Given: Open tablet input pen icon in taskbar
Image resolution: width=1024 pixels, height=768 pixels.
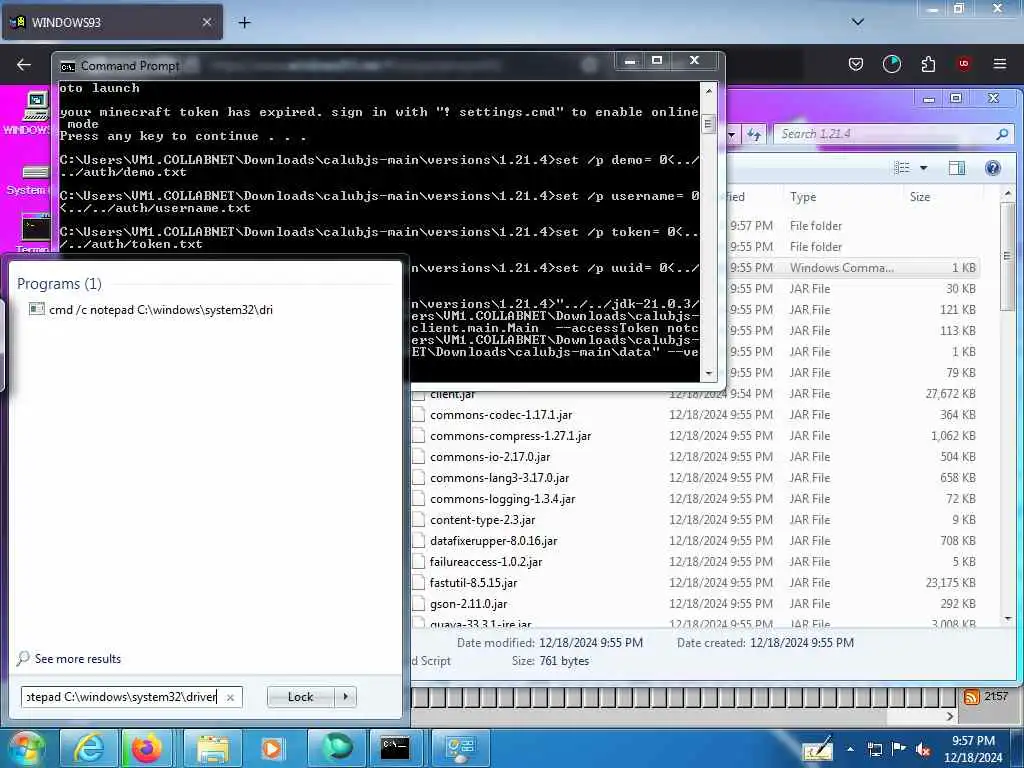Looking at the screenshot, I should pyautogui.click(x=819, y=750).
